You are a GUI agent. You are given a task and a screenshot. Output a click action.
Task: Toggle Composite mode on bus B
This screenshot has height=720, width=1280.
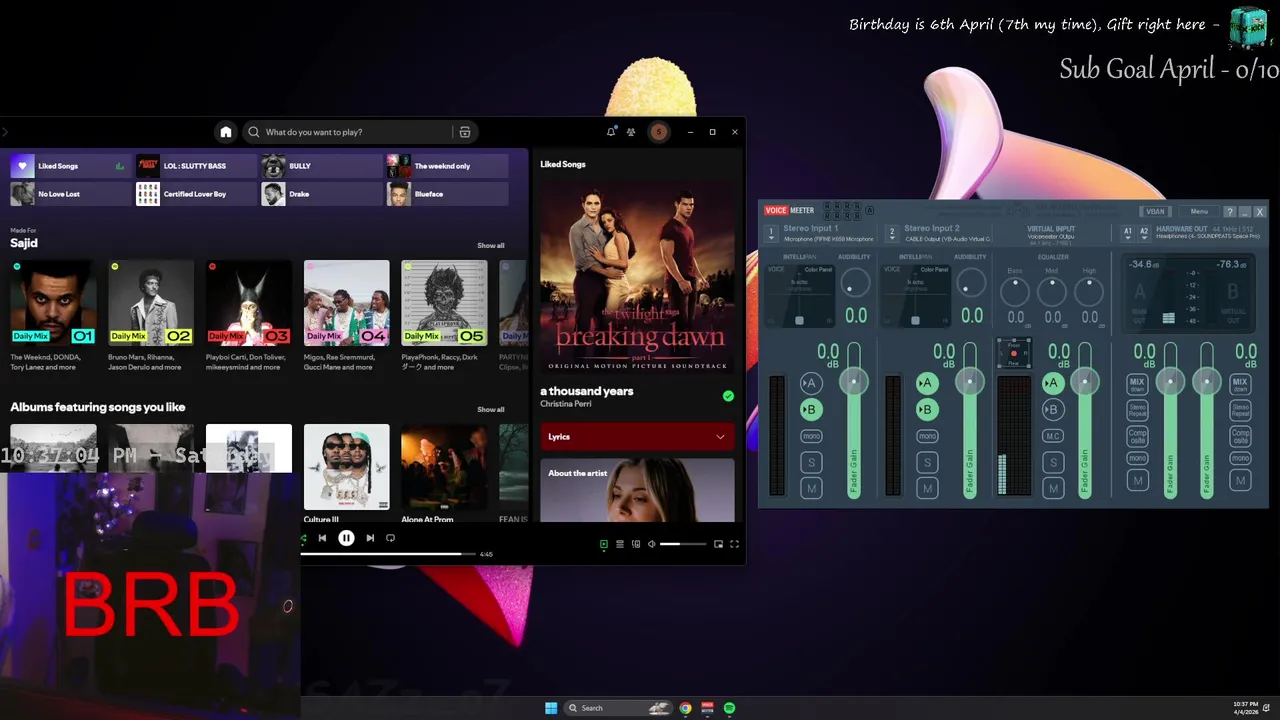[1240, 436]
